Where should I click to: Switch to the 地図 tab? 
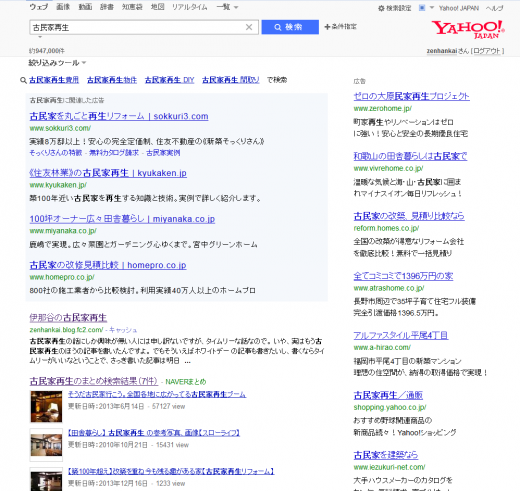point(157,7)
